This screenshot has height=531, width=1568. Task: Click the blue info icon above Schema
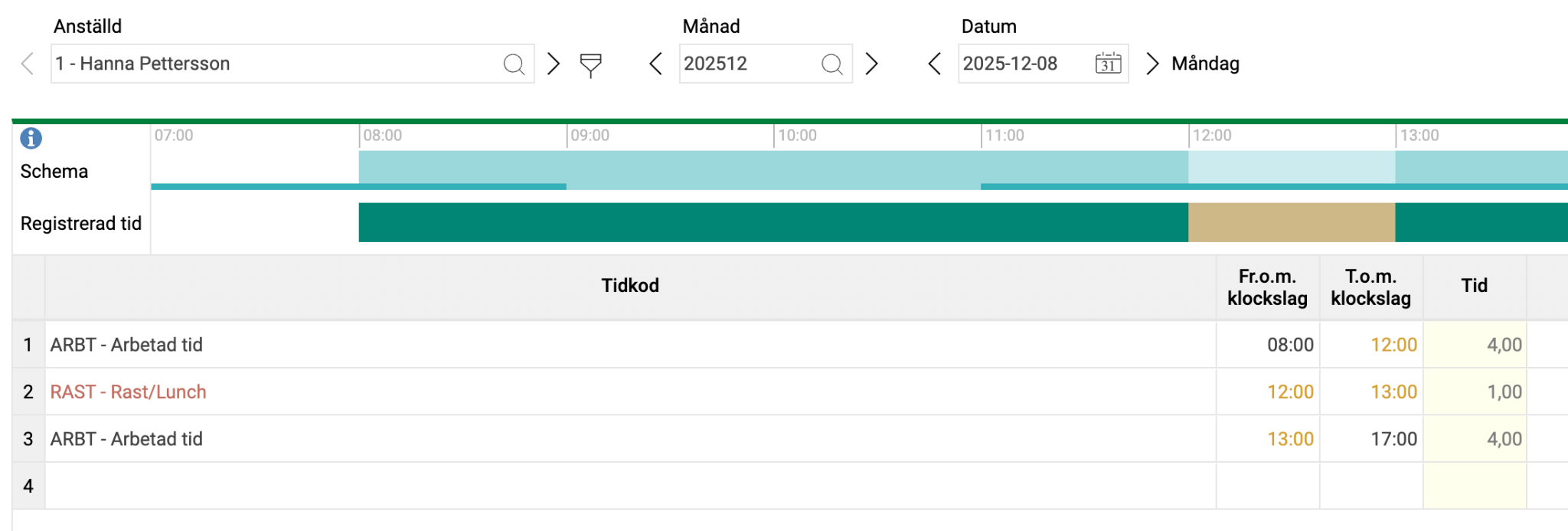pyautogui.click(x=31, y=138)
